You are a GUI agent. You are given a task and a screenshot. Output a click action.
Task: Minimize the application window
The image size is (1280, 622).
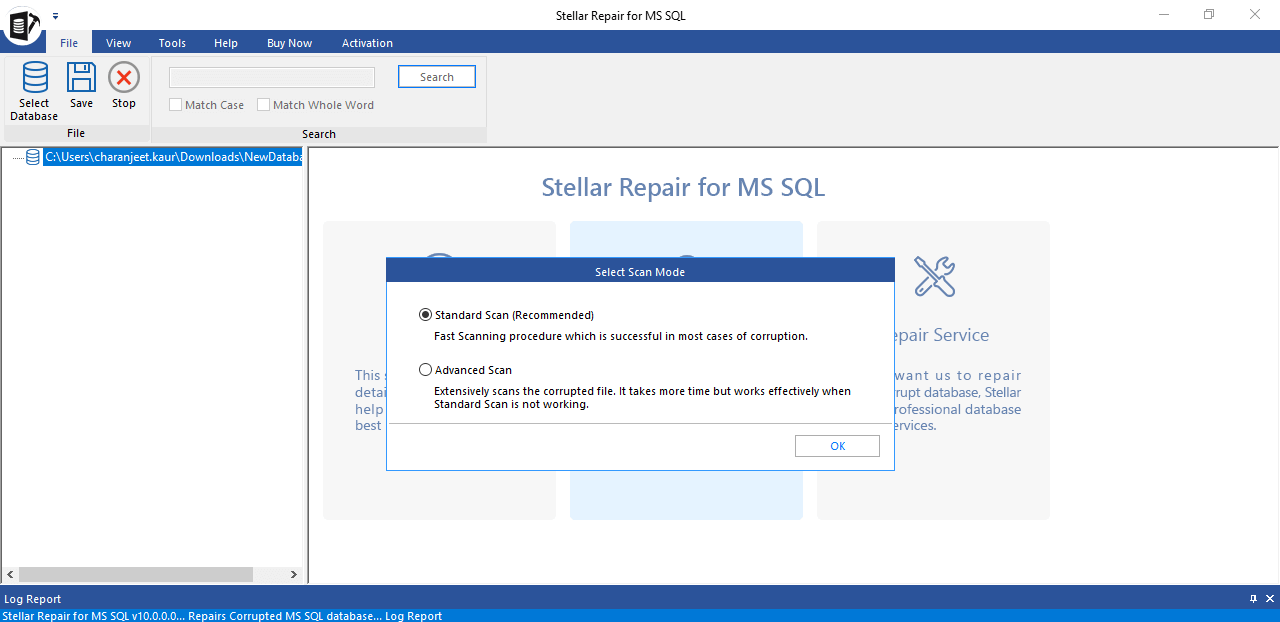tap(1163, 15)
